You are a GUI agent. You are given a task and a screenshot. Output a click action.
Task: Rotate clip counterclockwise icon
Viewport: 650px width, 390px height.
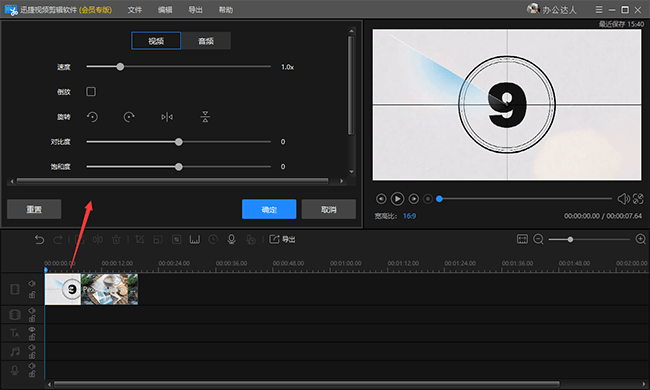click(x=92, y=117)
